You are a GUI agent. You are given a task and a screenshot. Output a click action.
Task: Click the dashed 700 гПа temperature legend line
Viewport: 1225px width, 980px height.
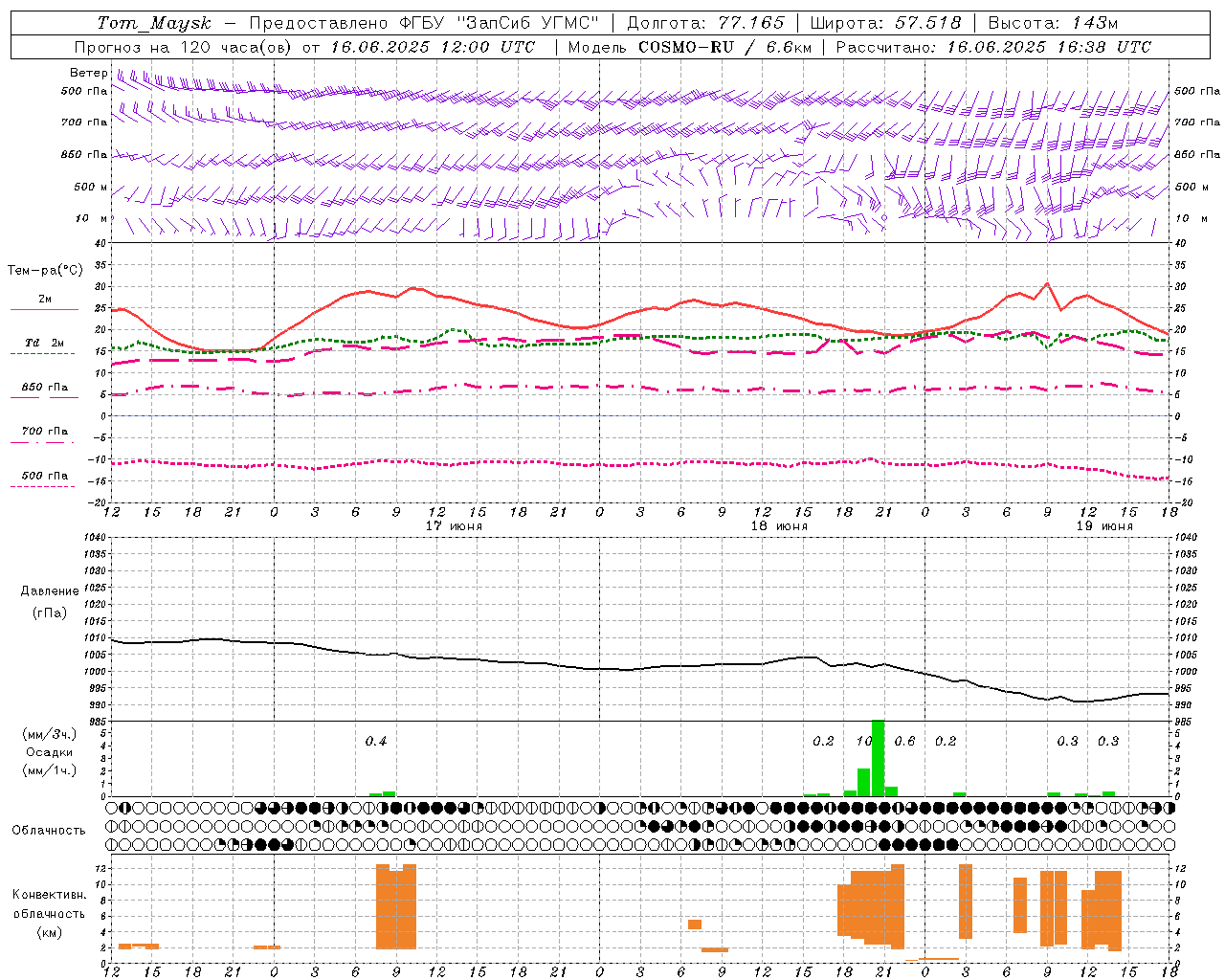[44, 442]
